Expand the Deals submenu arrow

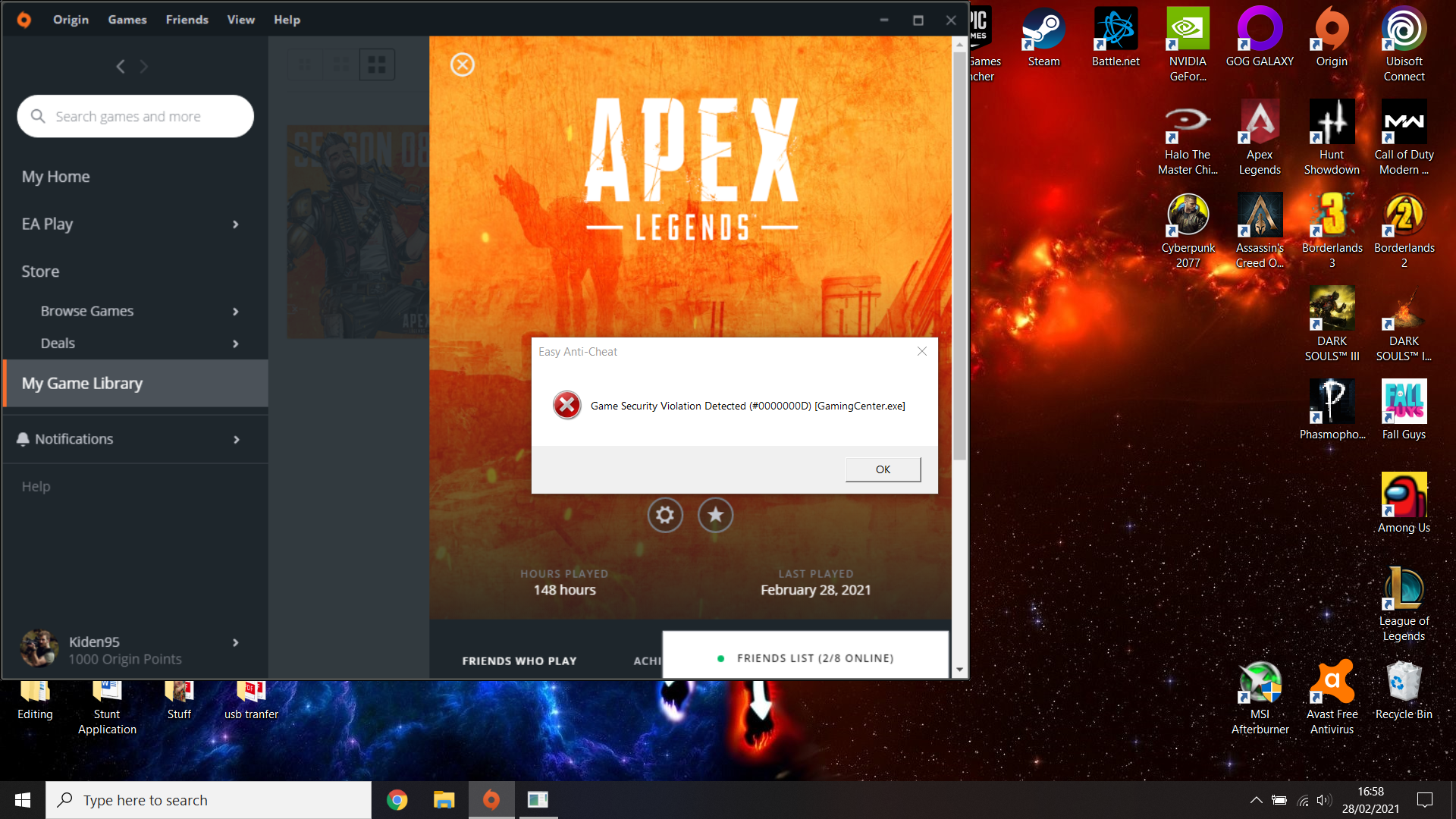point(236,344)
